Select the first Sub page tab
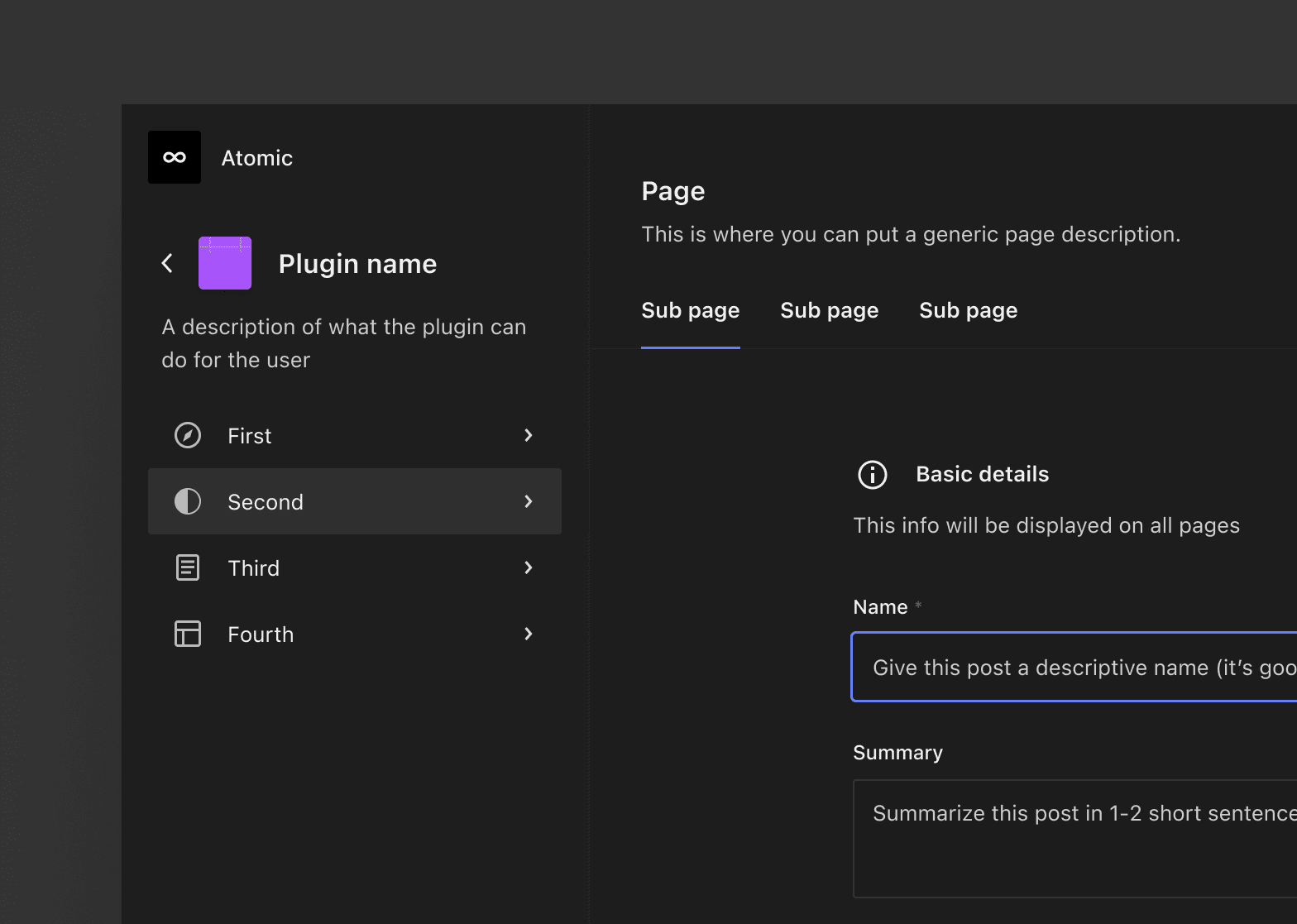Viewport: 1297px width, 924px height. click(691, 311)
